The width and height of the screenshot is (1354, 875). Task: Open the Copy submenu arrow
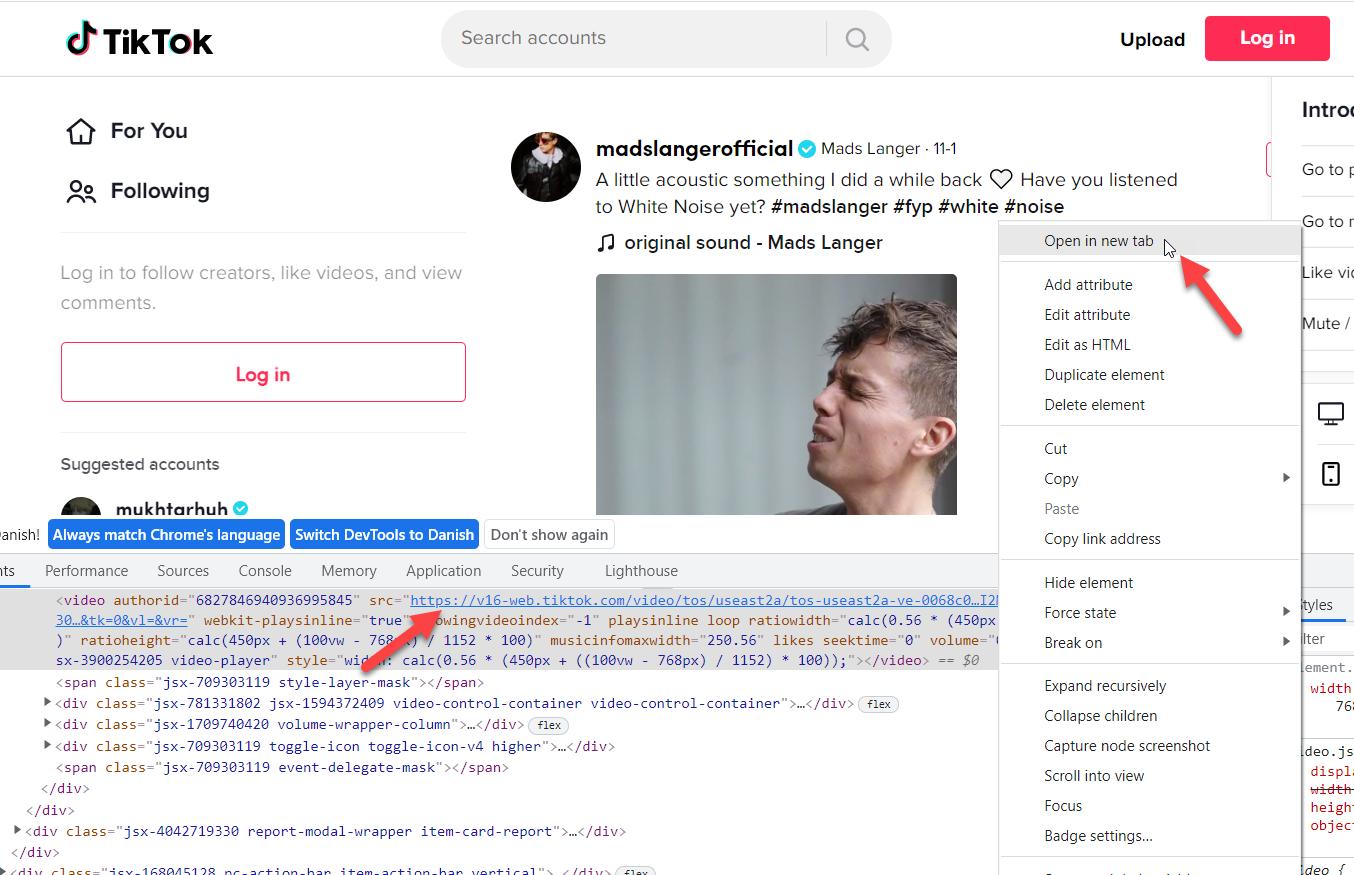(x=1286, y=478)
